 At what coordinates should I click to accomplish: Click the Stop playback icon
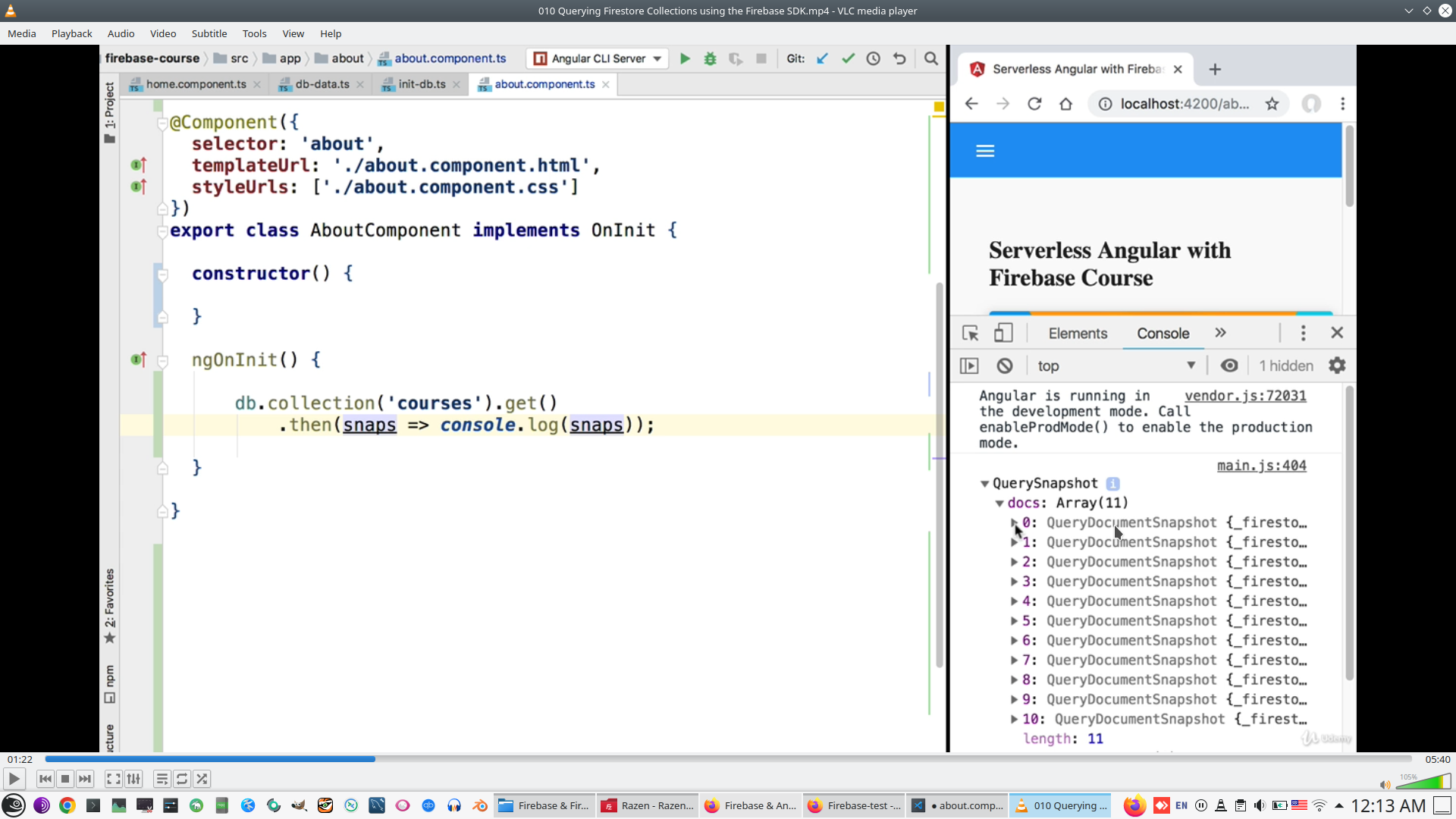pyautogui.click(x=65, y=779)
